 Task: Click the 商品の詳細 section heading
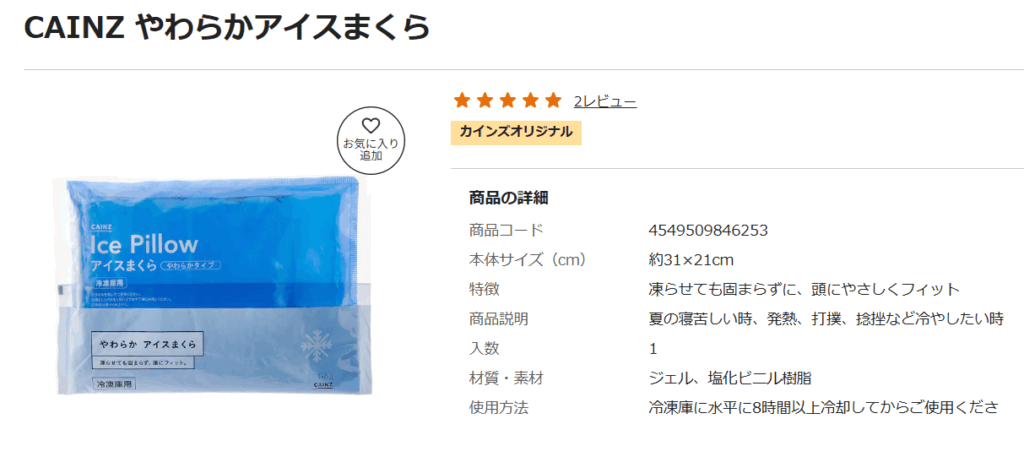[x=508, y=198]
